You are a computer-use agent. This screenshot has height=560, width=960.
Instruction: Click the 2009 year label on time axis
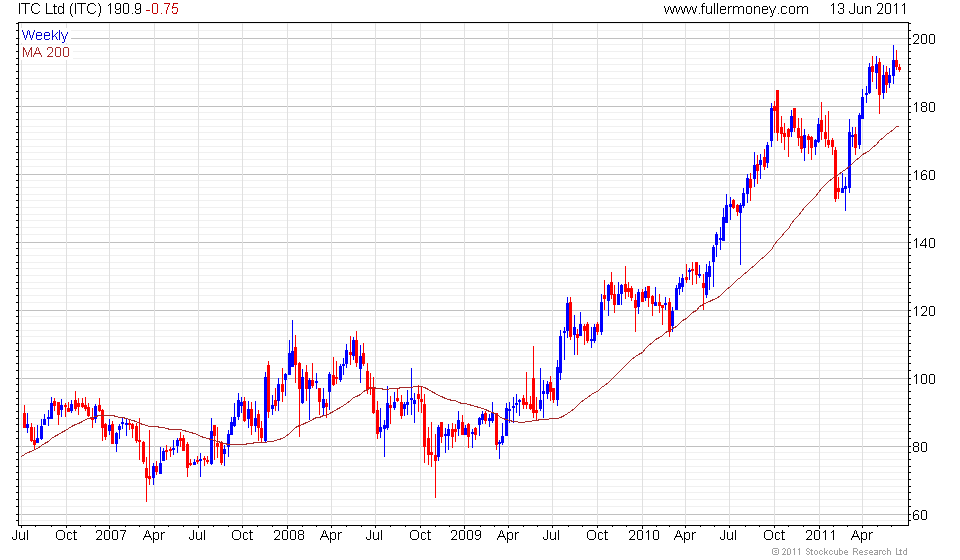click(x=466, y=535)
